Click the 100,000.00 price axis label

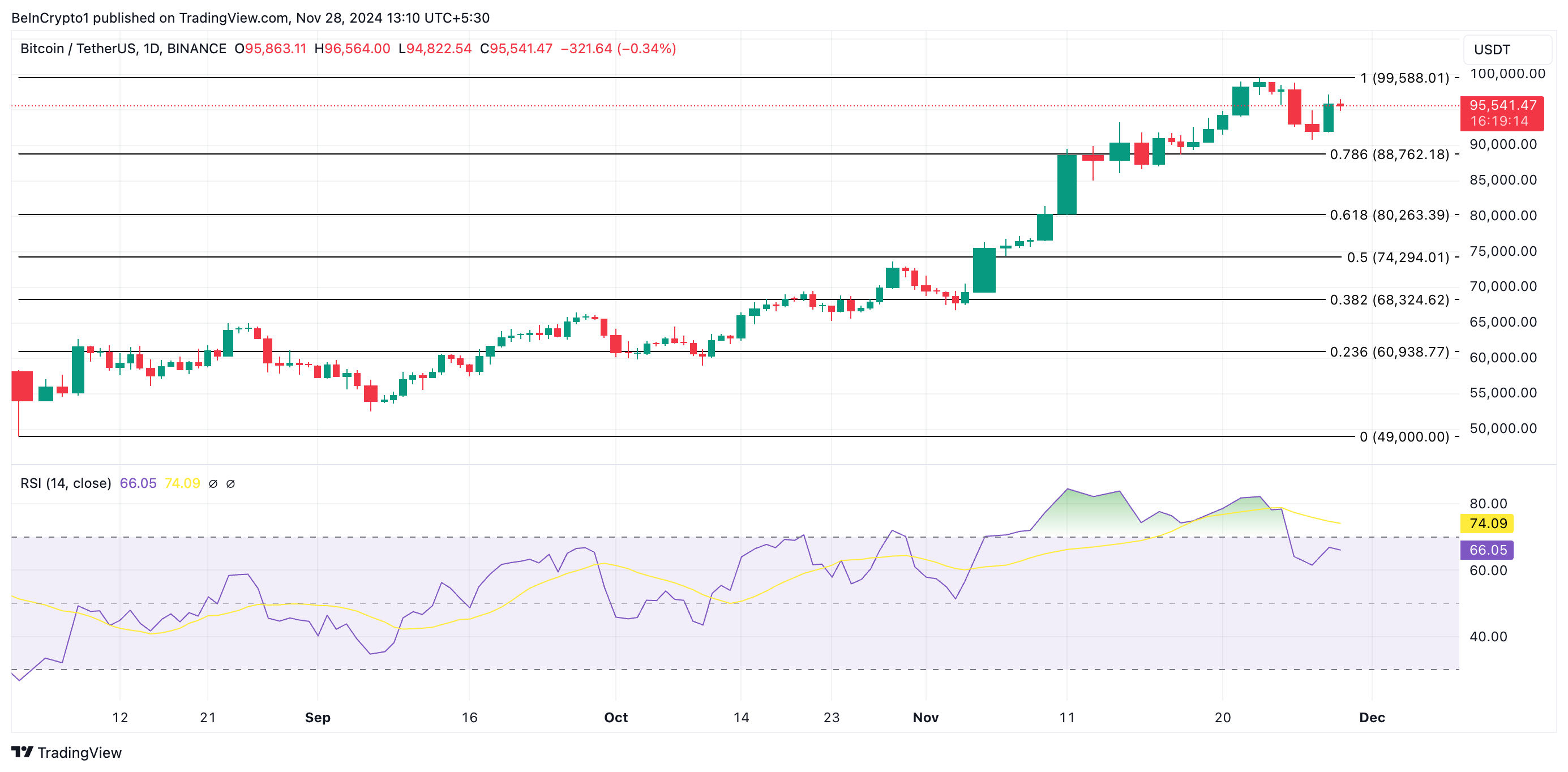click(1507, 74)
